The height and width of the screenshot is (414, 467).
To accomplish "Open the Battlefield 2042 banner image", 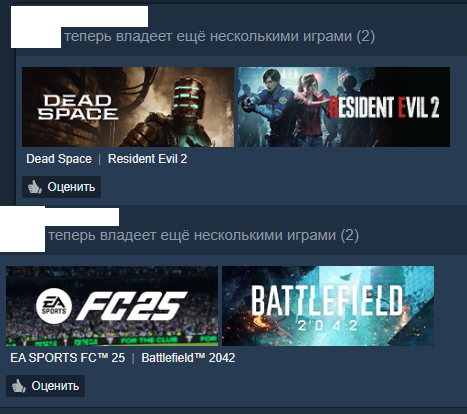I will pyautogui.click(x=328, y=306).
